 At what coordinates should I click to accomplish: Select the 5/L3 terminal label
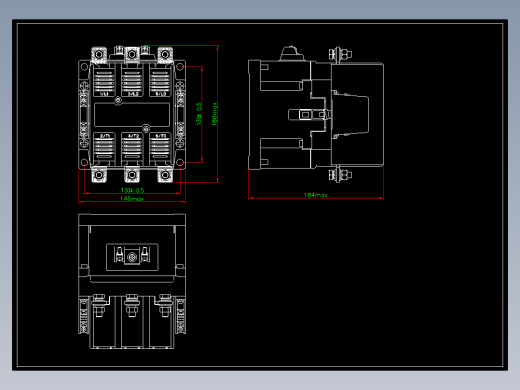pos(160,94)
